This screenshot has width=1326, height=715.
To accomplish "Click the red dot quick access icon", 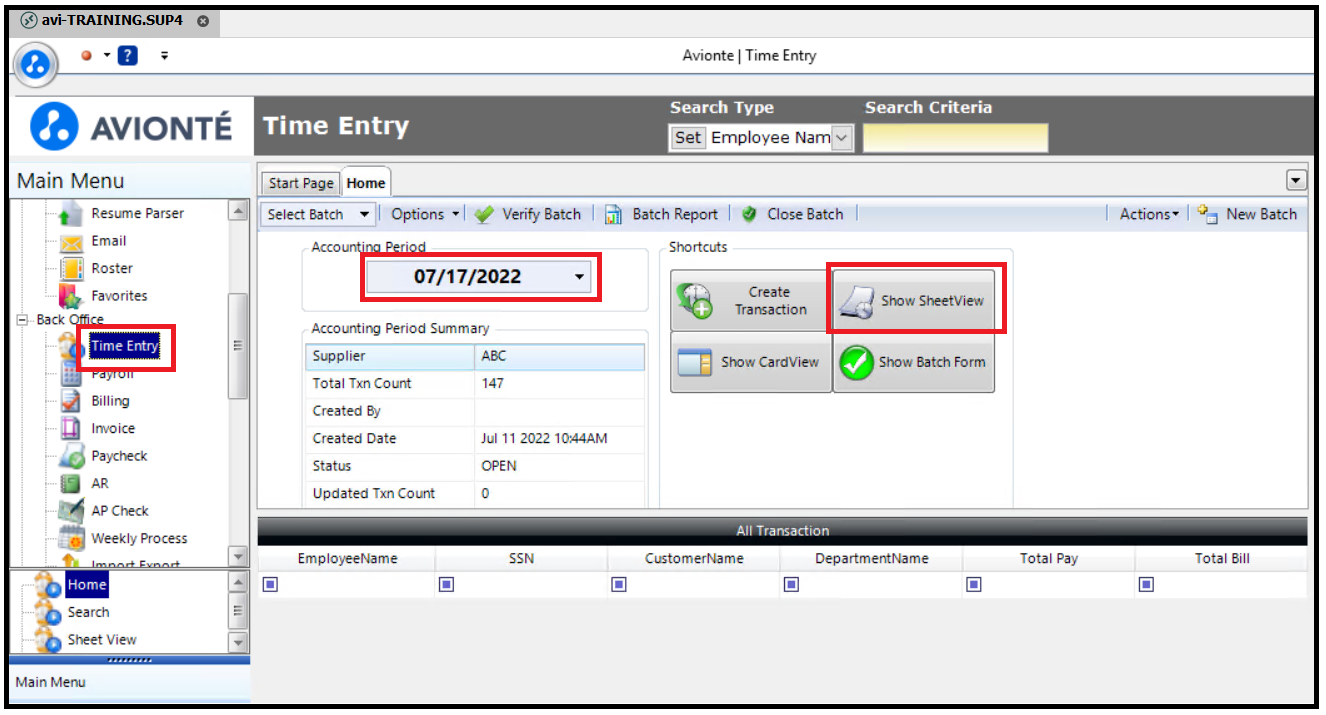I will click(87, 55).
